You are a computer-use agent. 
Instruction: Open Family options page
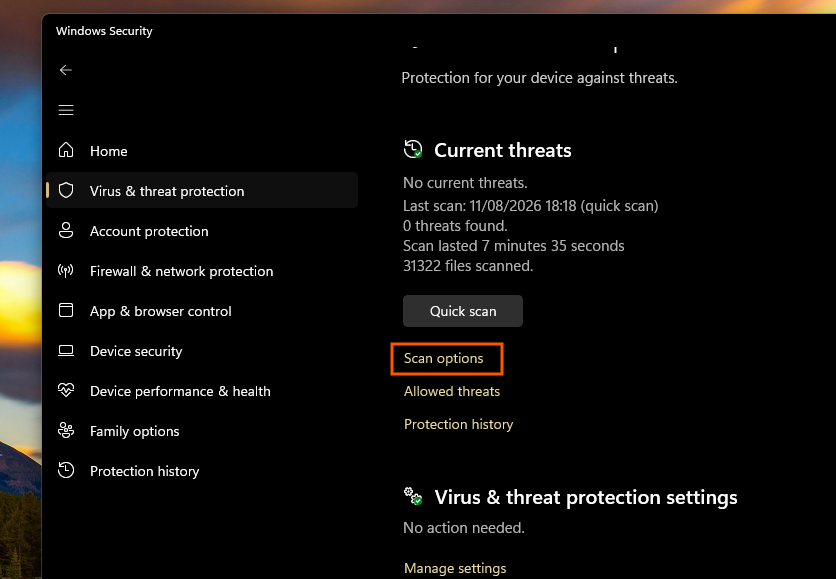(x=202, y=431)
